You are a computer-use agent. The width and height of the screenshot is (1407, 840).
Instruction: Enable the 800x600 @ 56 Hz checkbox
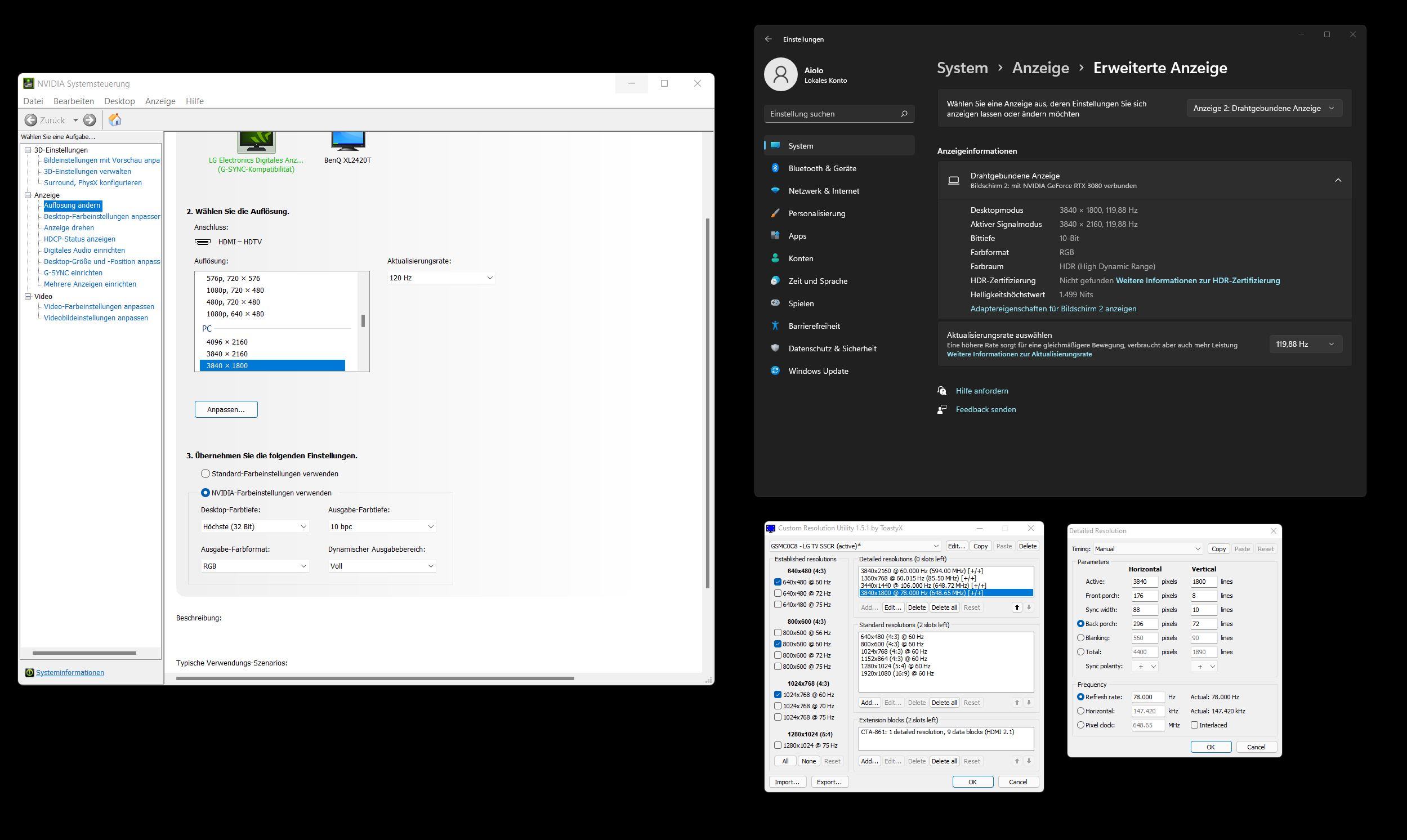pos(778,633)
